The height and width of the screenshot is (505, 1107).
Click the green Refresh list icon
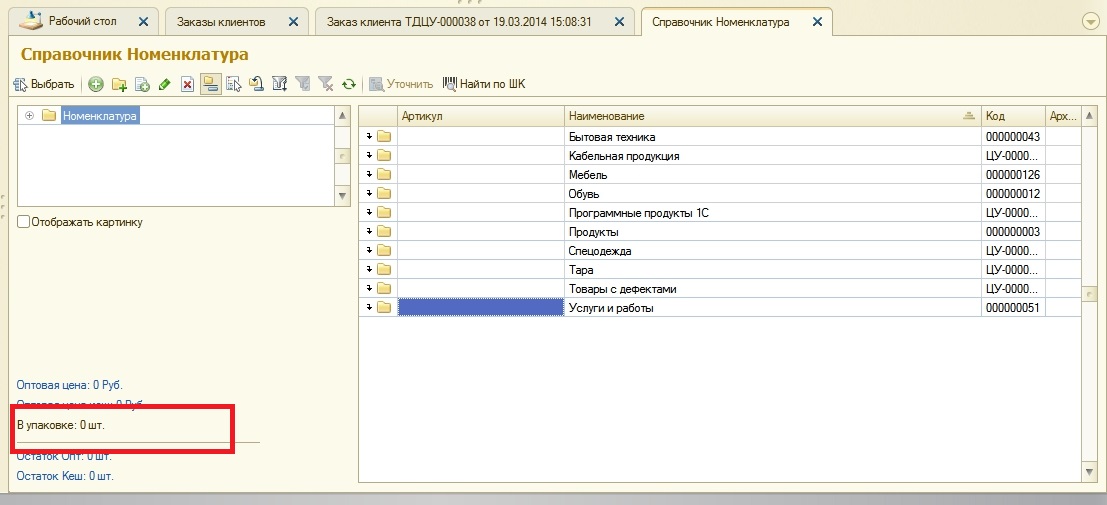tap(349, 85)
